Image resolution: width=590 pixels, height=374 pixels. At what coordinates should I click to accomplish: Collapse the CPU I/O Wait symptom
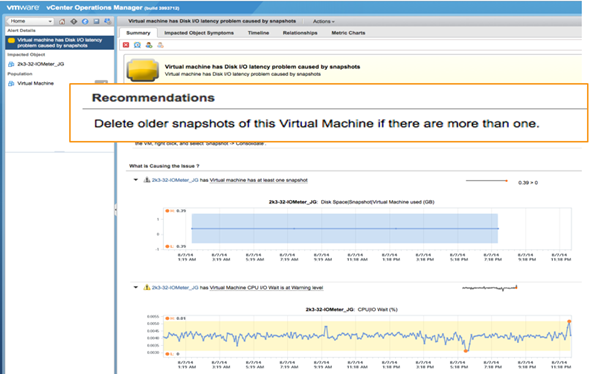tap(135, 287)
